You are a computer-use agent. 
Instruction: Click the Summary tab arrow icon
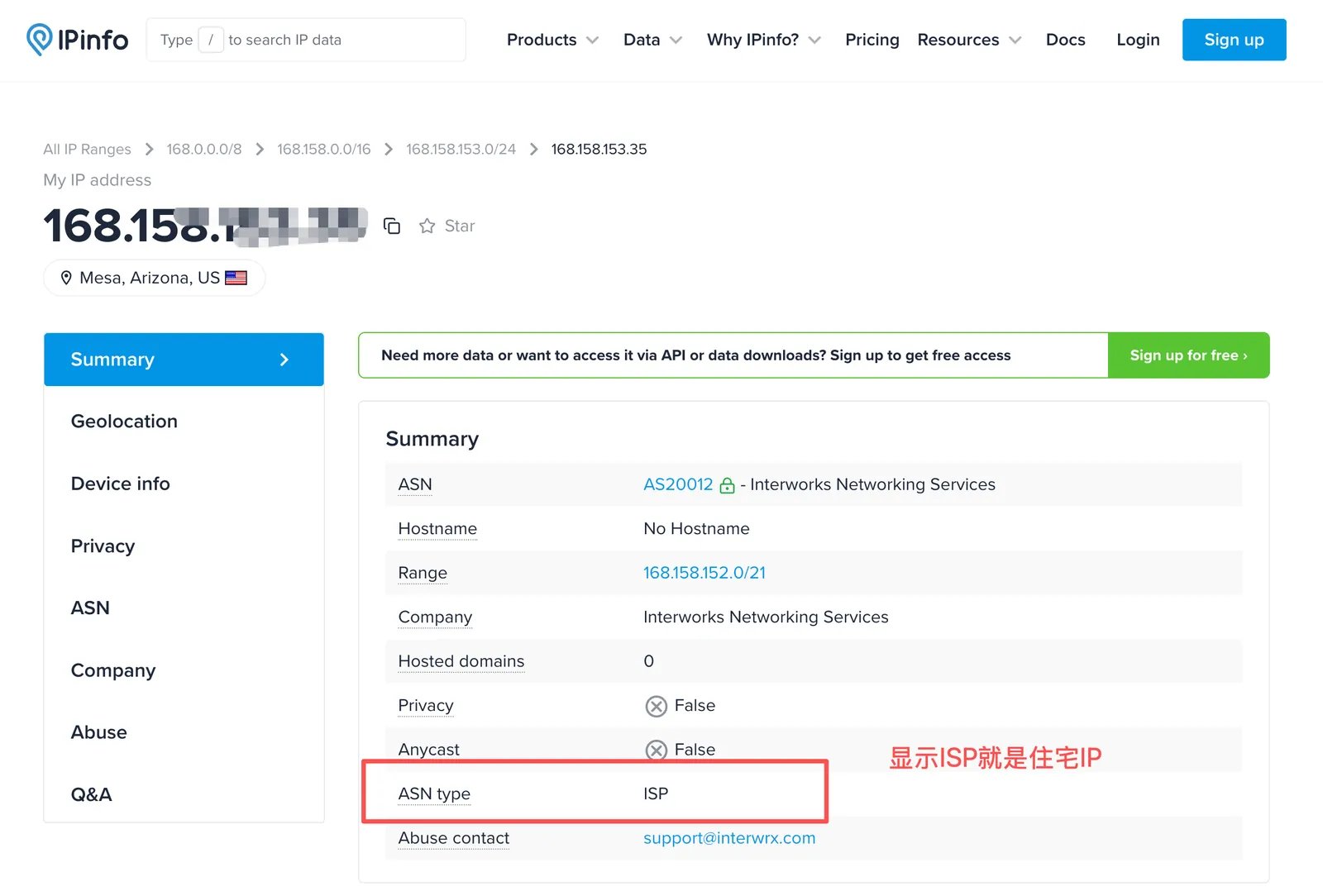pos(284,360)
